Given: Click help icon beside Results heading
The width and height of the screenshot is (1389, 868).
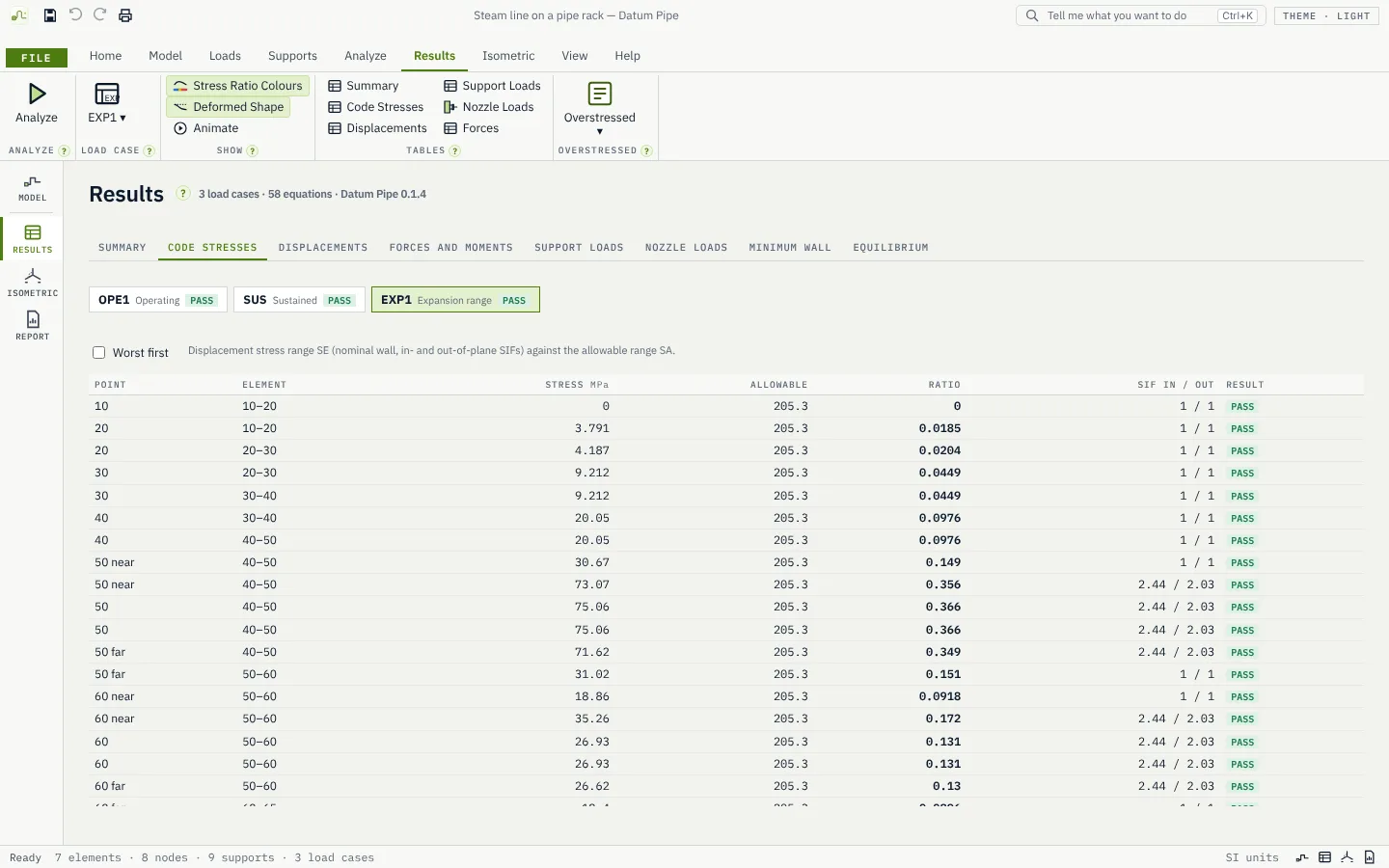Looking at the screenshot, I should tap(183, 194).
